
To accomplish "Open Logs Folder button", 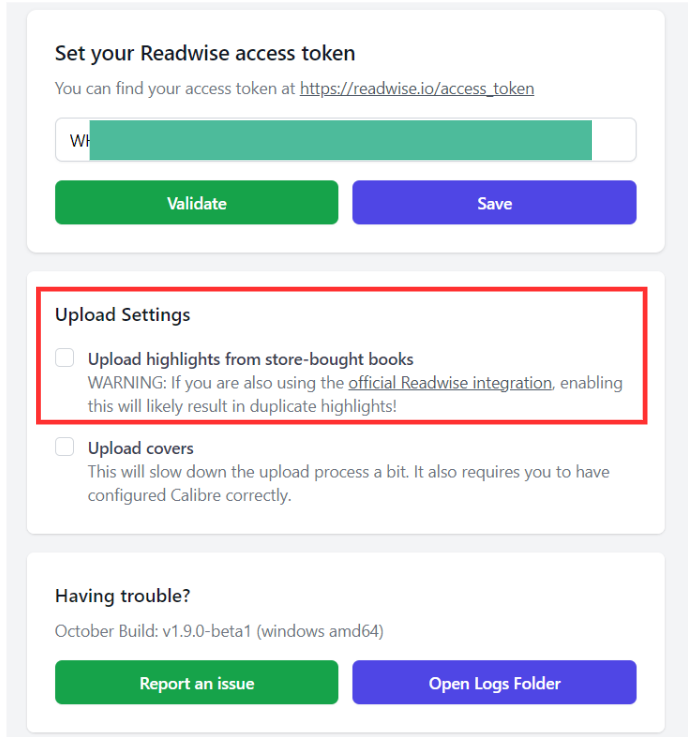I will coord(494,683).
